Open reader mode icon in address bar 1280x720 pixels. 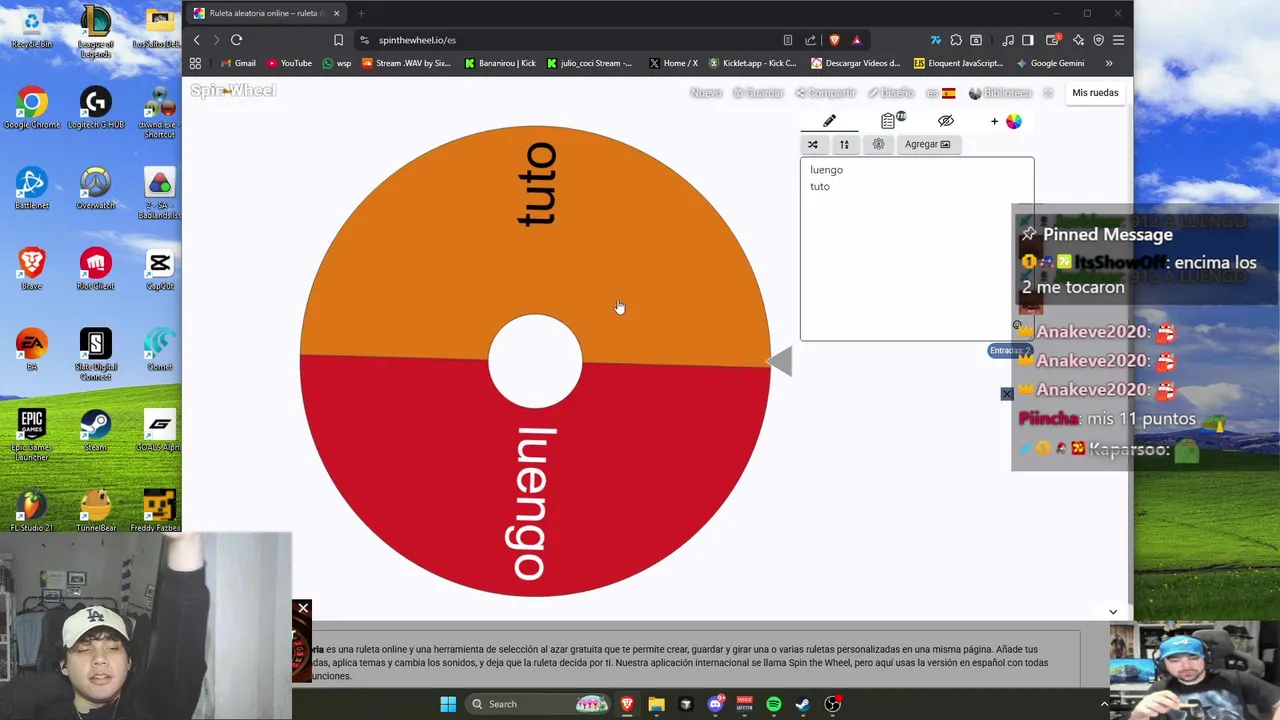(x=788, y=40)
